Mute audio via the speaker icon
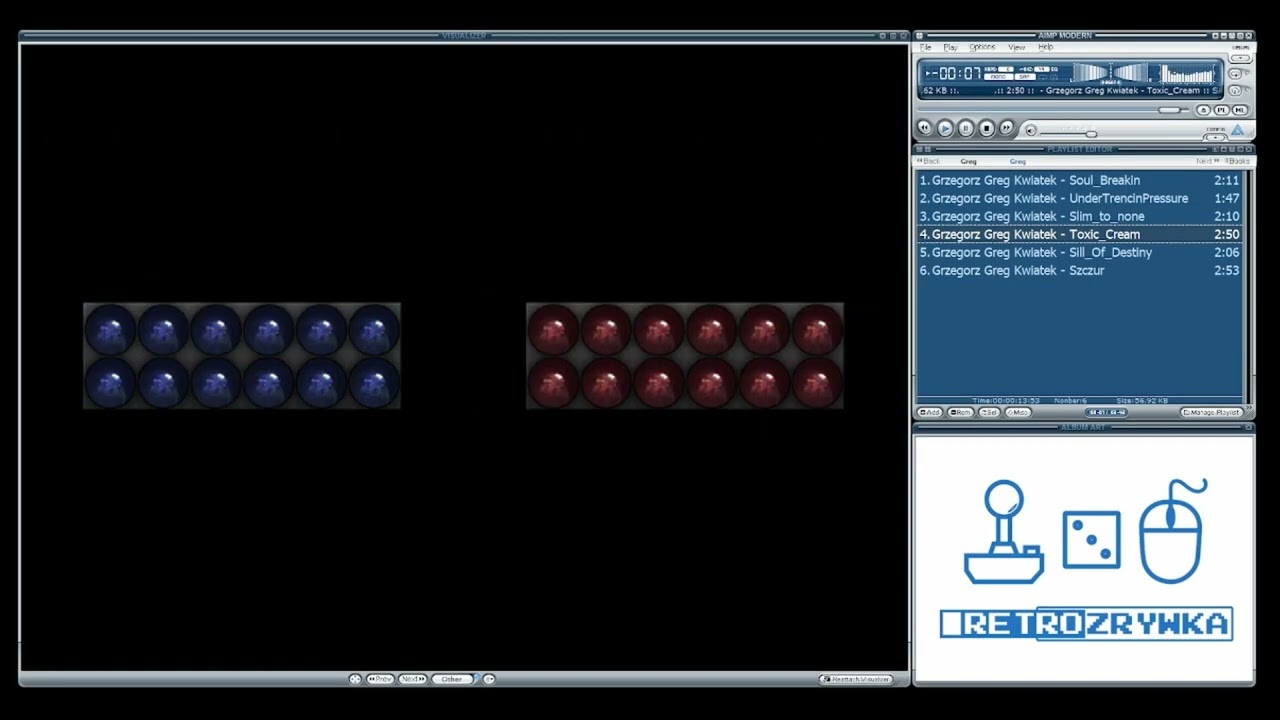 (x=1031, y=131)
